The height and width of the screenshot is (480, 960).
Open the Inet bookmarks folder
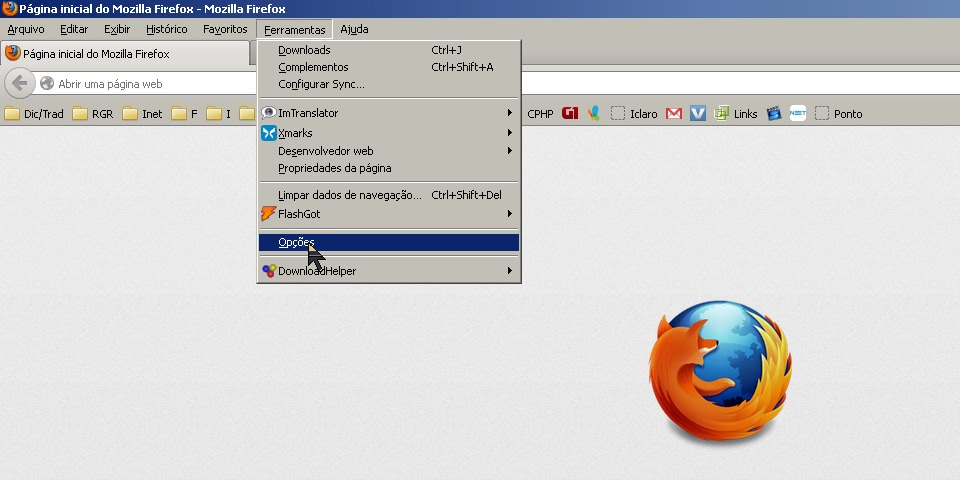[x=142, y=114]
